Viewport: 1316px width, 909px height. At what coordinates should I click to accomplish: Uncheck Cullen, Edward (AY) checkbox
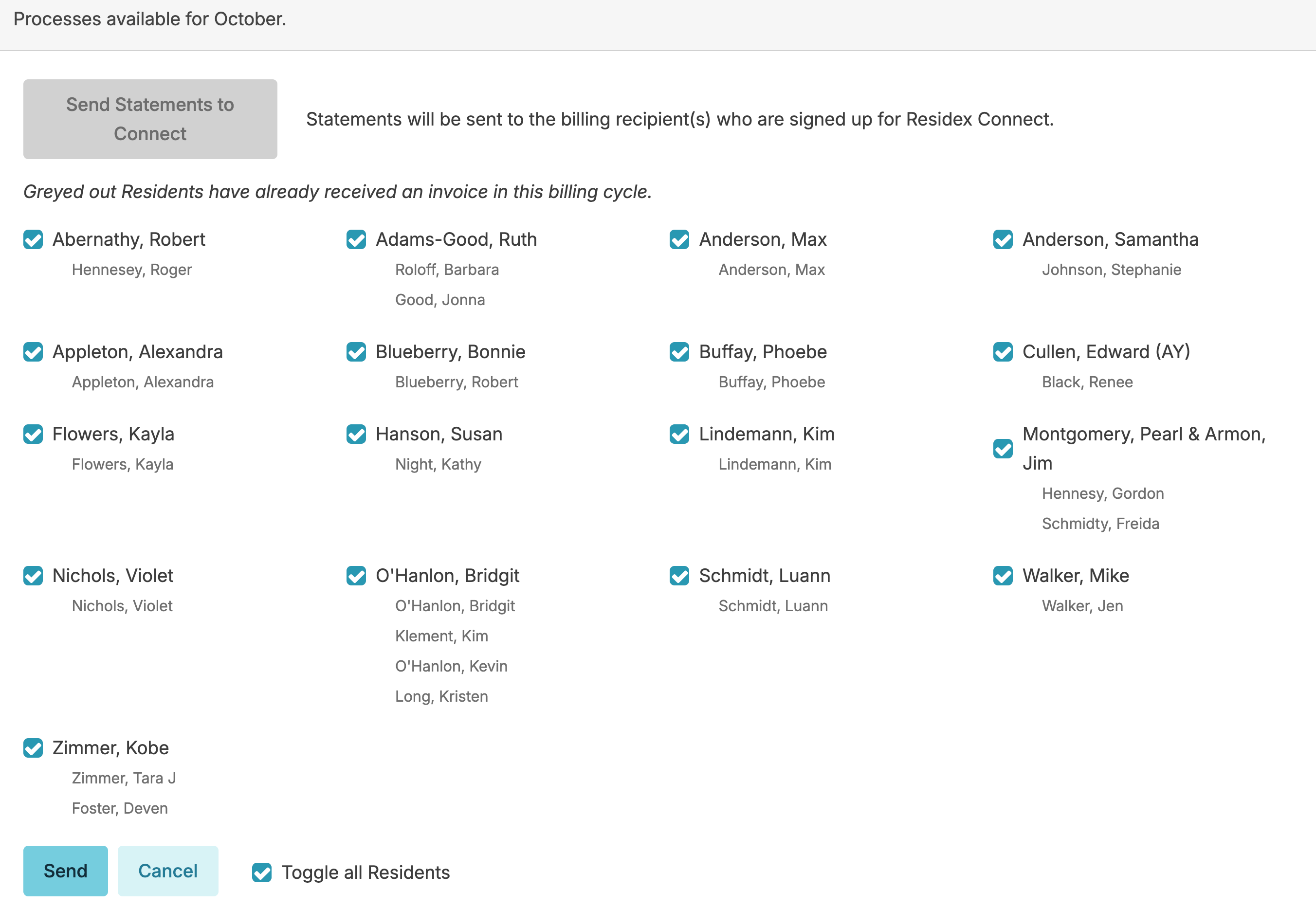[1003, 352]
